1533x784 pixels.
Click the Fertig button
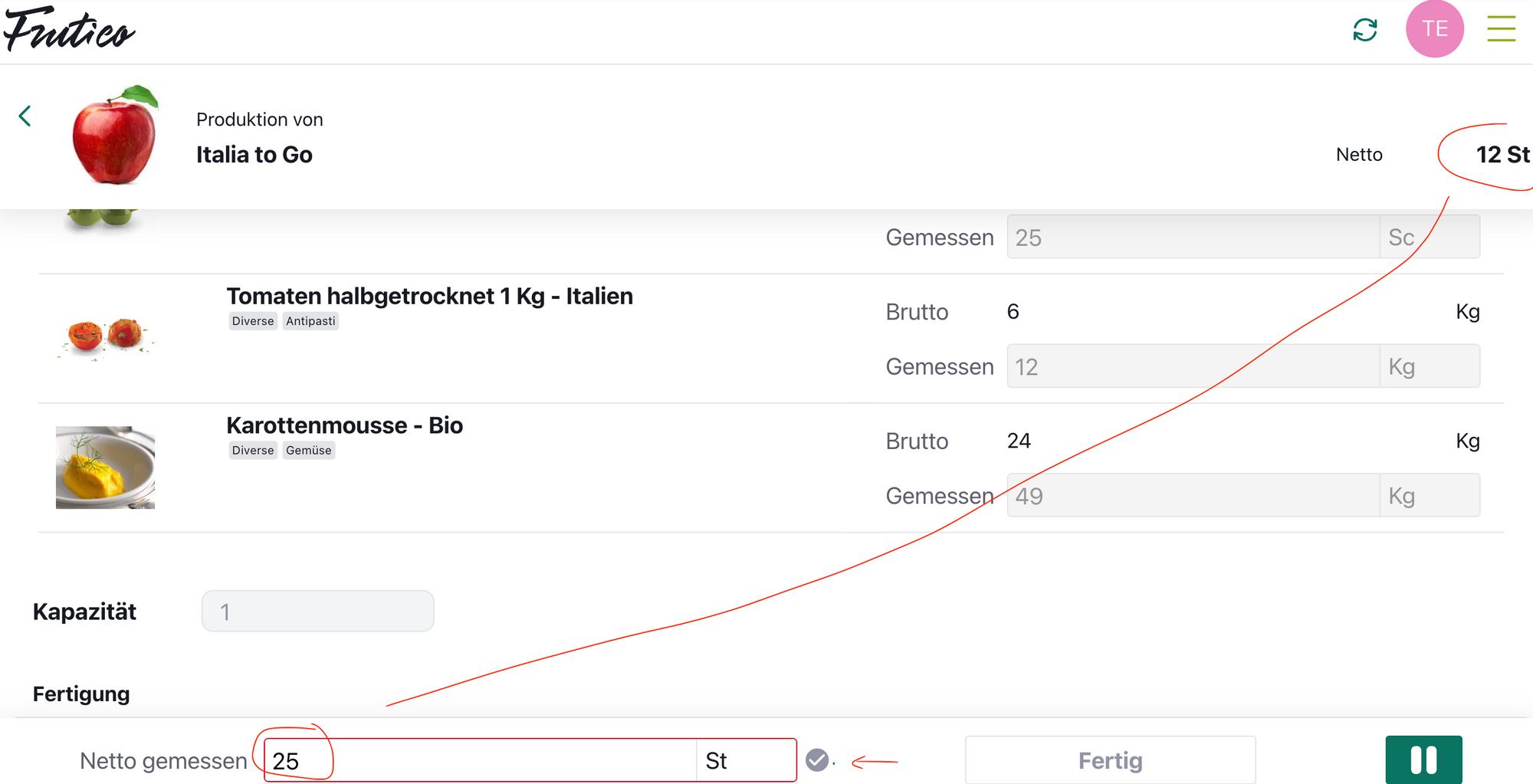click(1110, 760)
